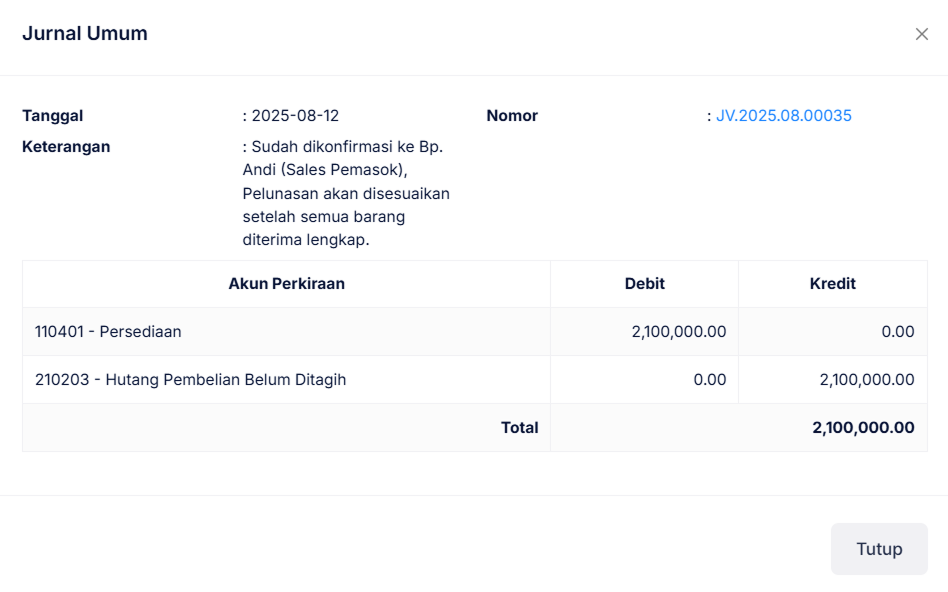Close the Jurnal Umum dialog with X icon

pos(921,34)
